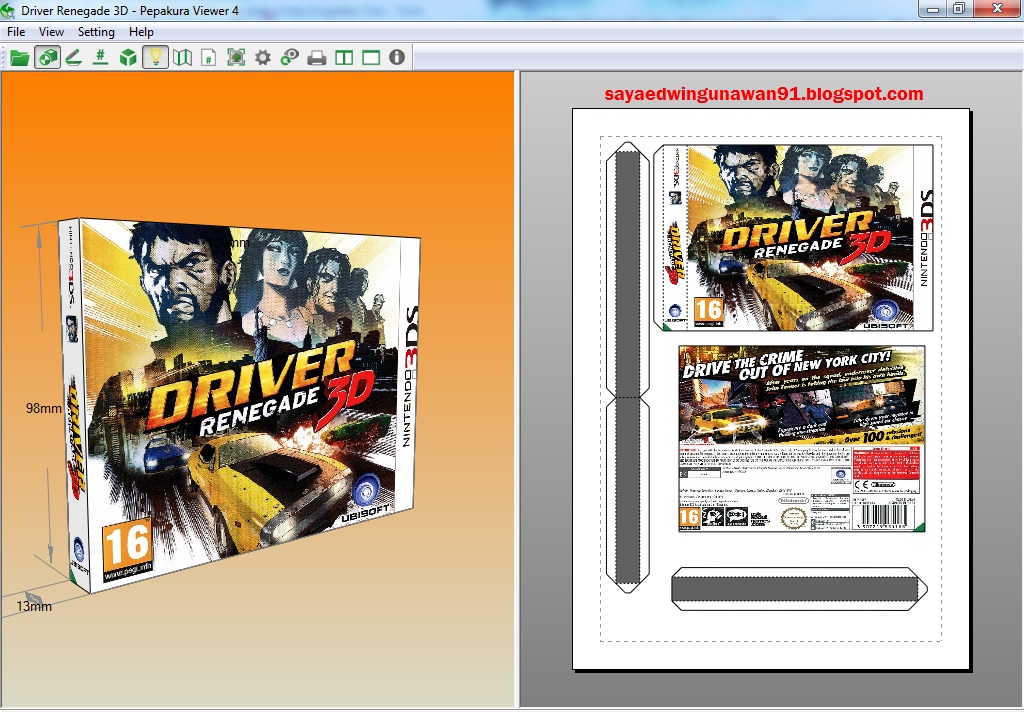Toggle the edge ID hash-number icon
The image size is (1024, 712).
click(100, 57)
